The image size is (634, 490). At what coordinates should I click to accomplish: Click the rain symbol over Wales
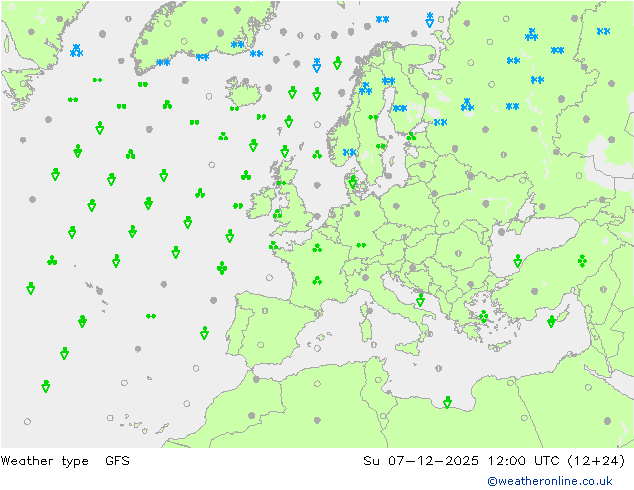(x=277, y=214)
